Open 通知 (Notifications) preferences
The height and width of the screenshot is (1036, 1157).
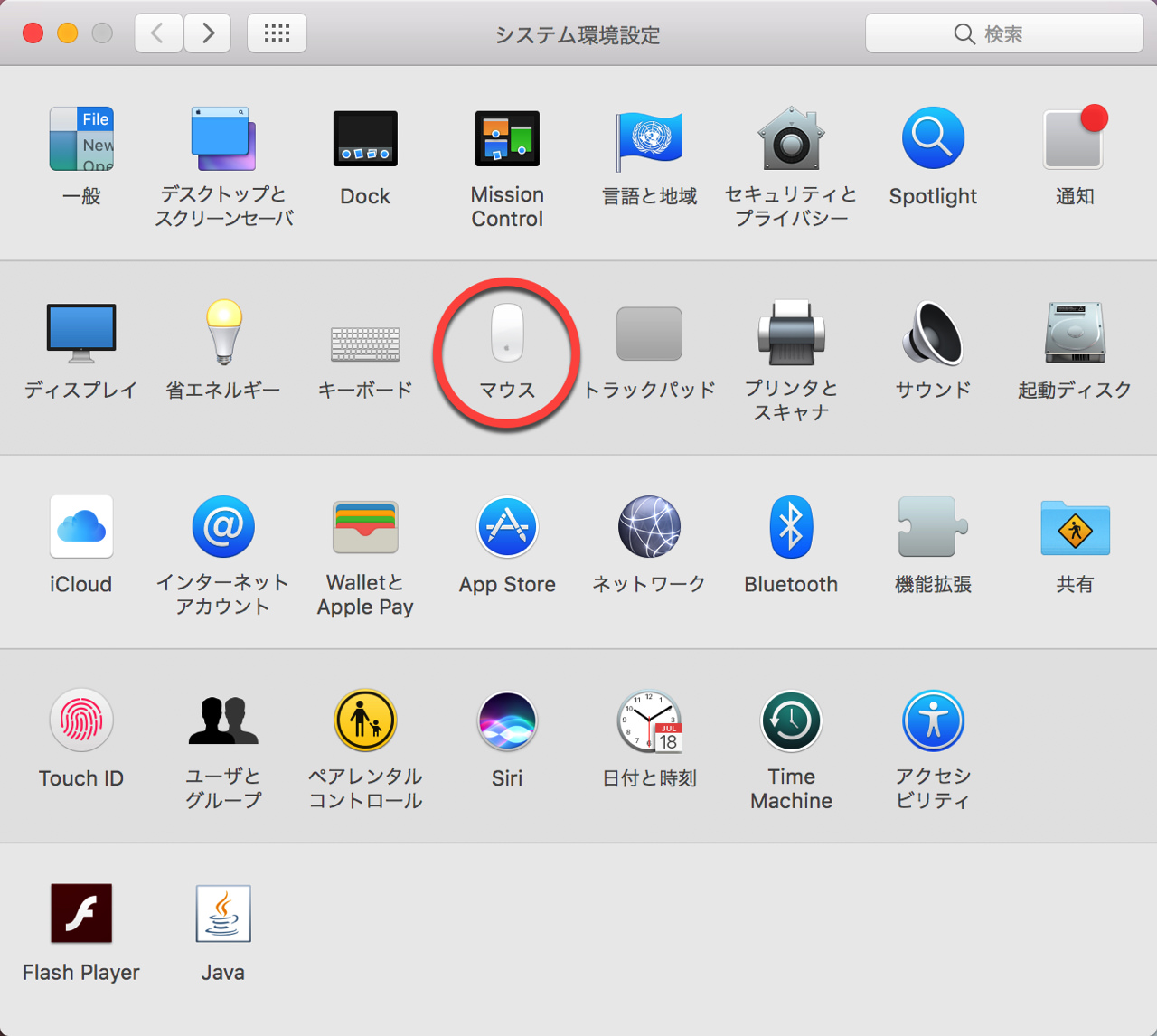point(1075,138)
